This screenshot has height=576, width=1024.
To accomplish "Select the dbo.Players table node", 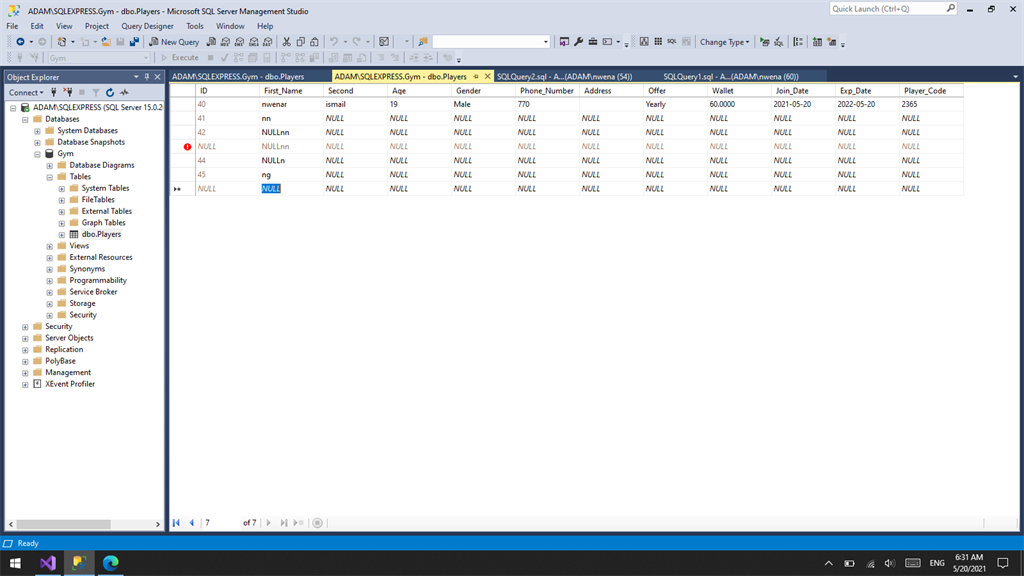I will pos(101,234).
